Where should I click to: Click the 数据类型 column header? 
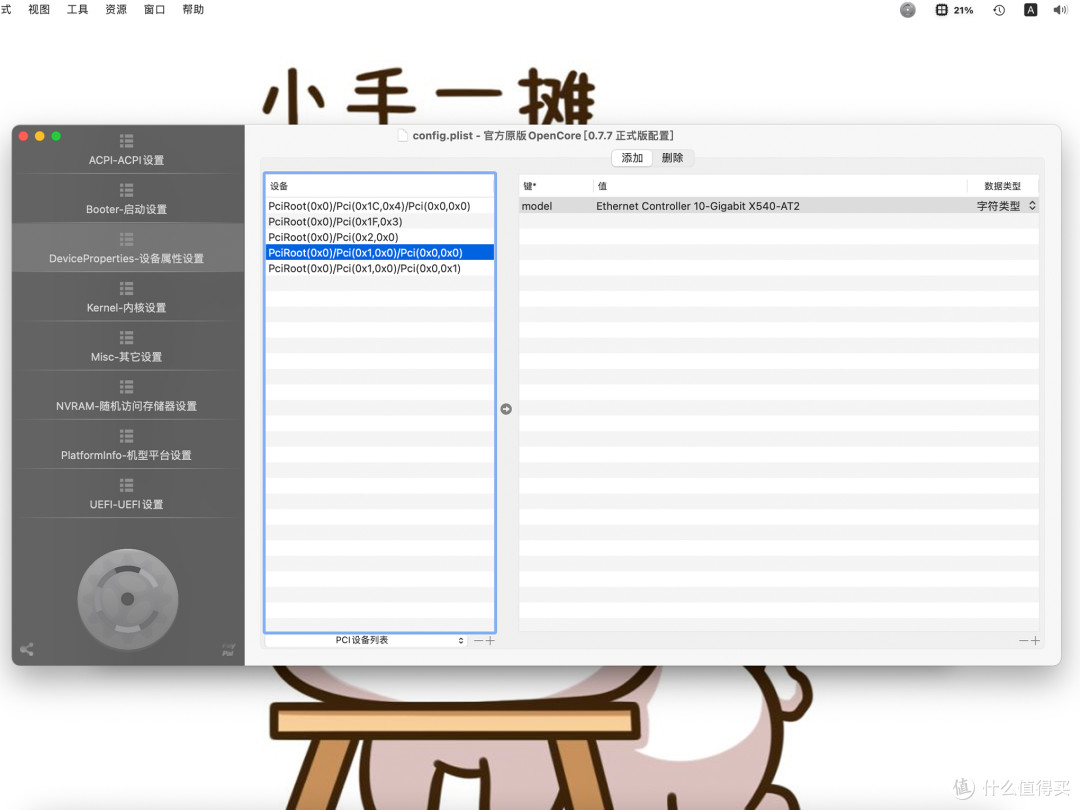click(1002, 186)
